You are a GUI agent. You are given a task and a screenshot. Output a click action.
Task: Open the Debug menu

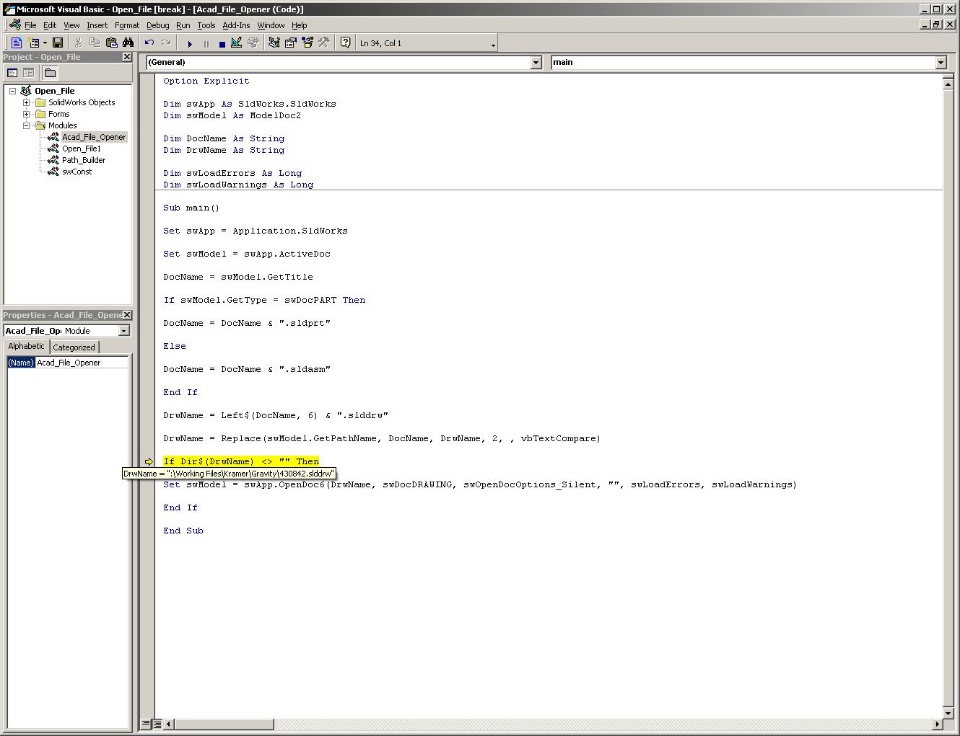157,25
